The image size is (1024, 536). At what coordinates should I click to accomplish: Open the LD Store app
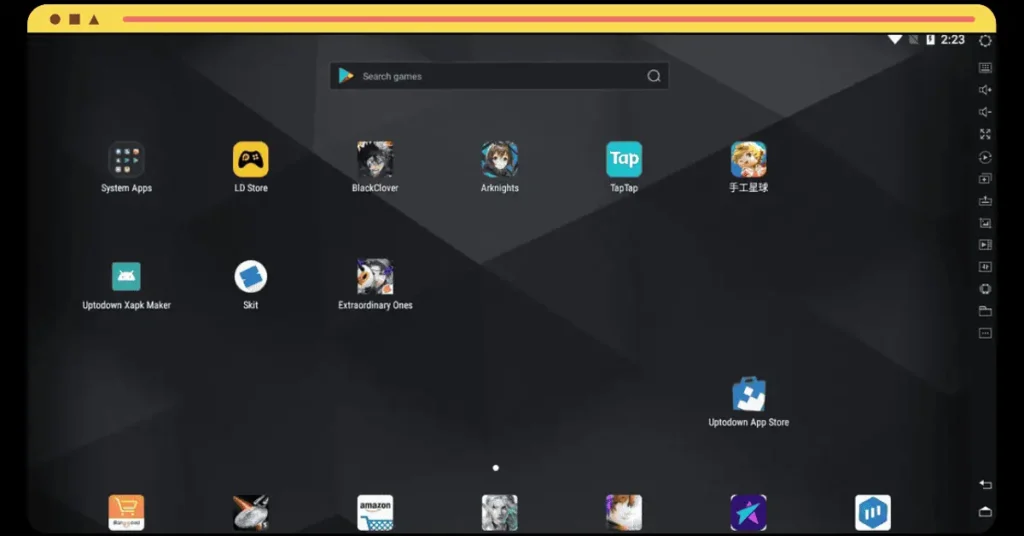click(251, 159)
